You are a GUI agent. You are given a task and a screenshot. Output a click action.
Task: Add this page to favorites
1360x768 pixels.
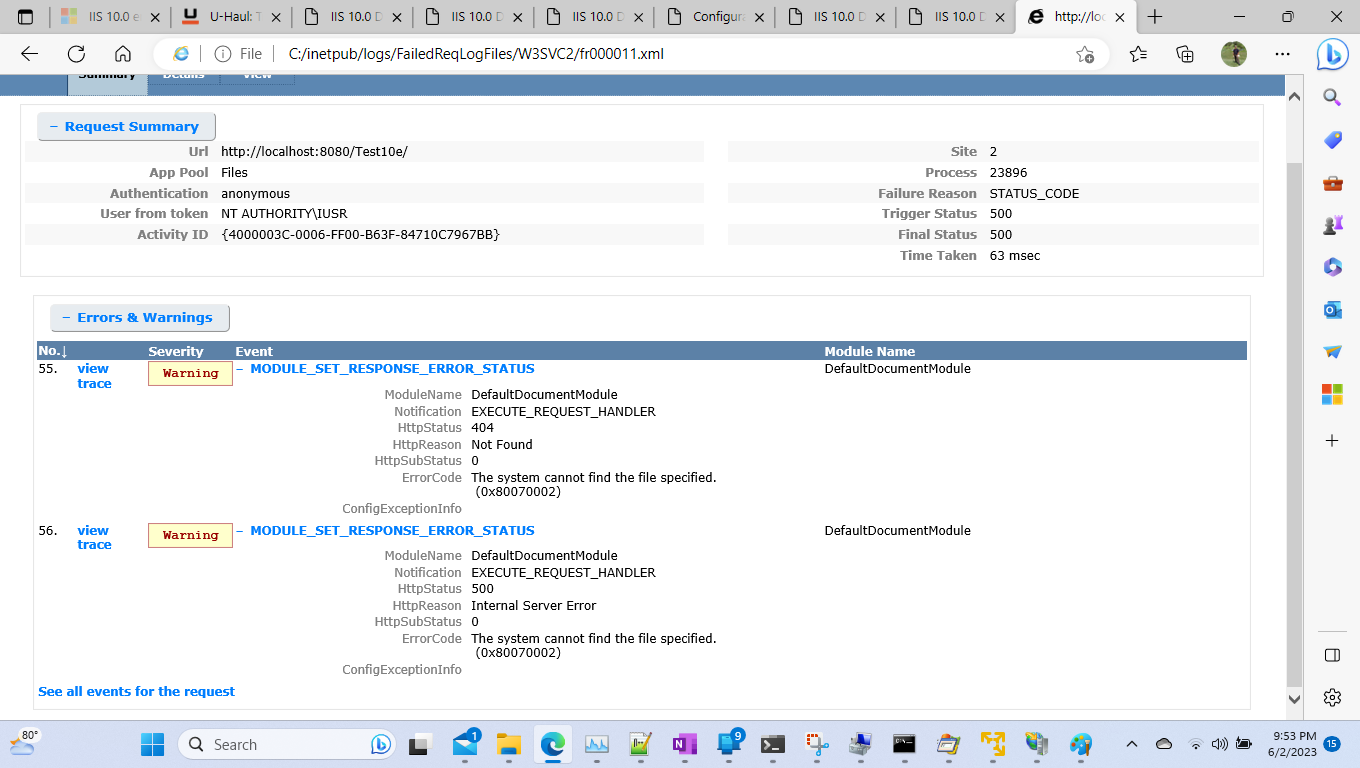[1084, 54]
